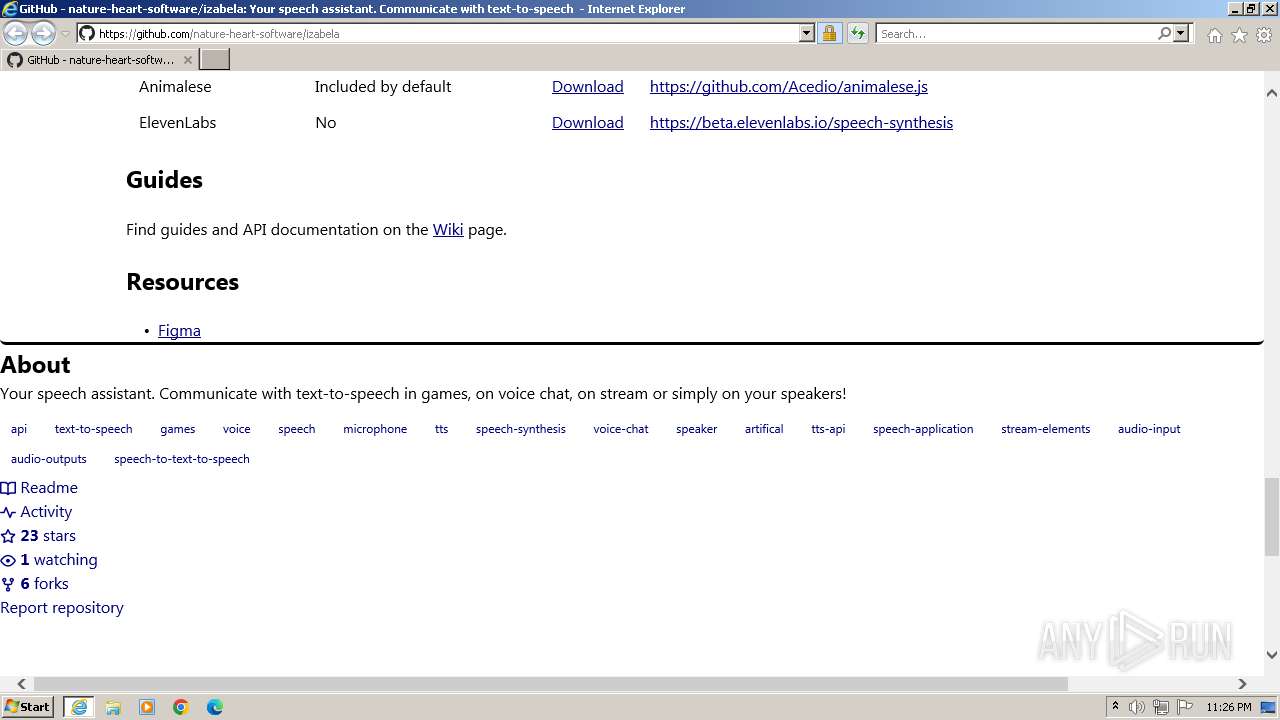Select the artifical topic tag
Image resolution: width=1280 pixels, height=720 pixels.
[x=764, y=429]
